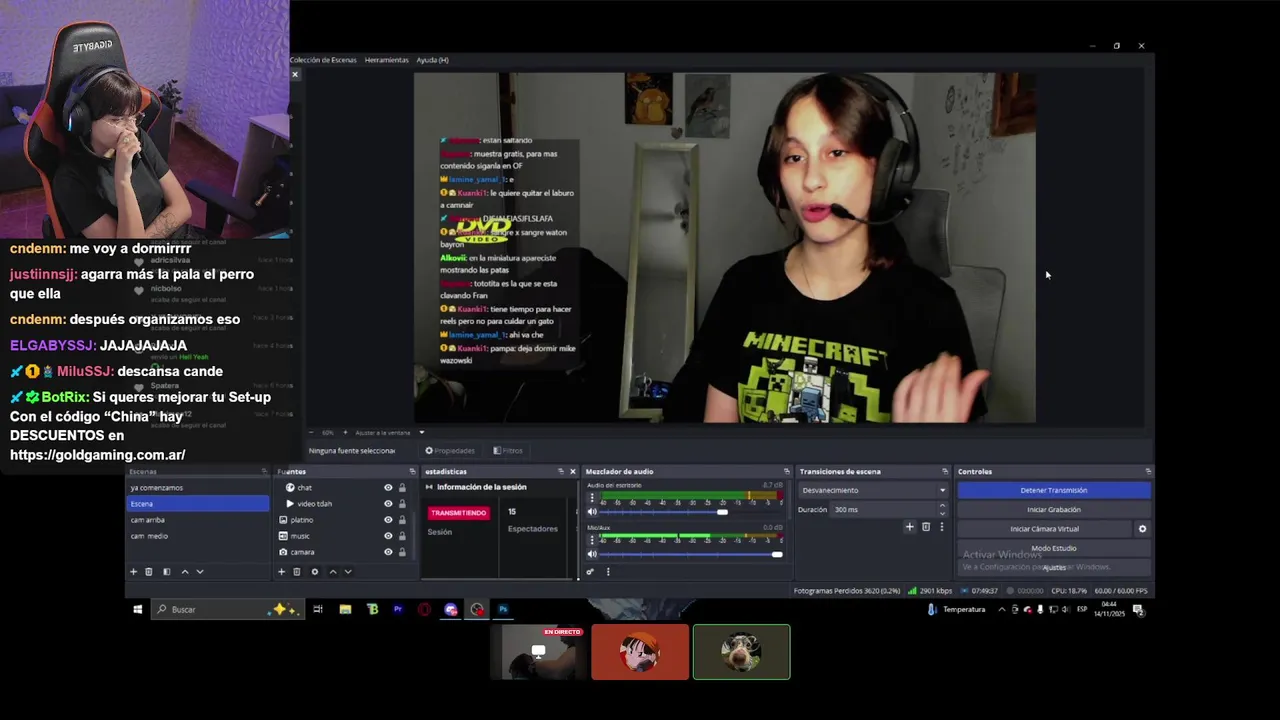
Task: Add a new scene with the plus icon
Action: coord(133,572)
